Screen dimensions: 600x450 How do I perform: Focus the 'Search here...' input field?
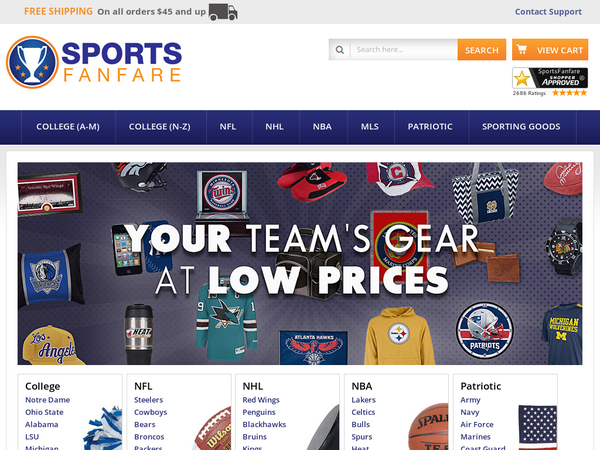(404, 50)
